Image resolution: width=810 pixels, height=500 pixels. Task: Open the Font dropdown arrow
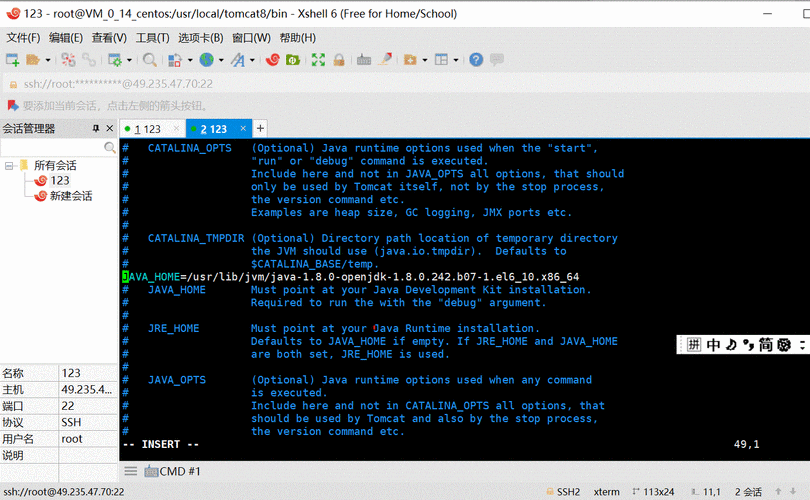point(252,60)
